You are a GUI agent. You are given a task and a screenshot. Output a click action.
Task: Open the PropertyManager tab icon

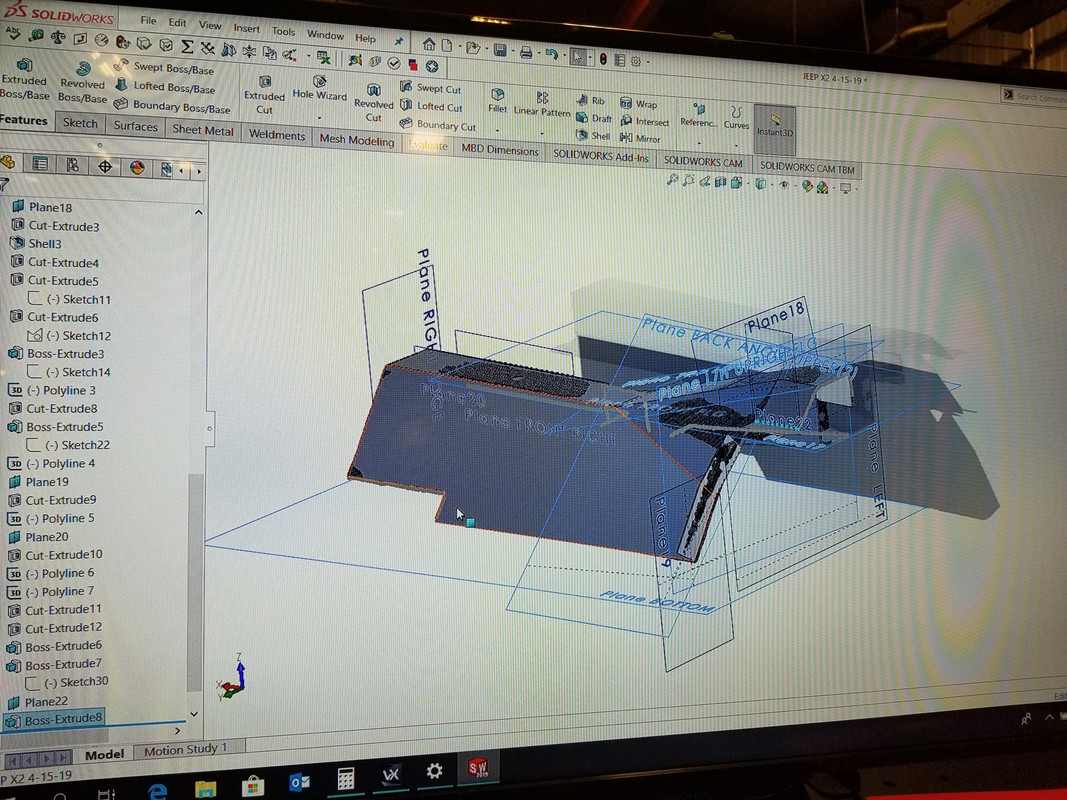(40, 163)
